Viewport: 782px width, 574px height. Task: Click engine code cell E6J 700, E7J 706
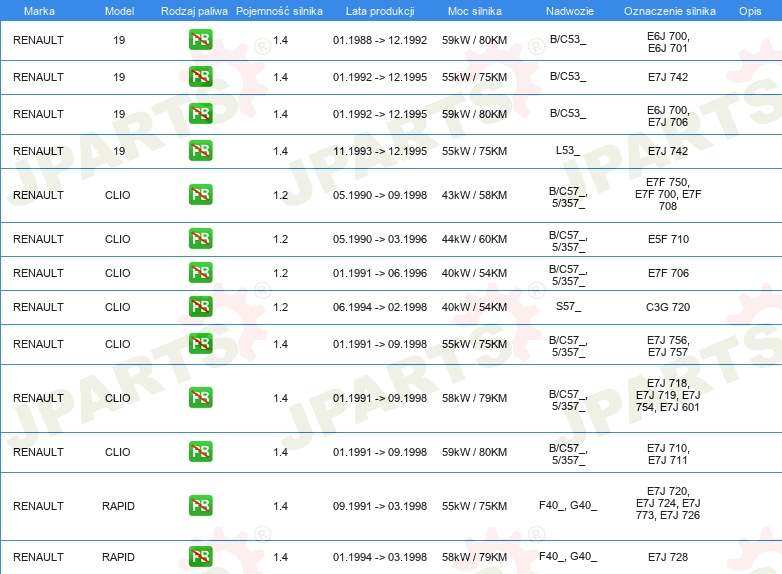pos(668,116)
